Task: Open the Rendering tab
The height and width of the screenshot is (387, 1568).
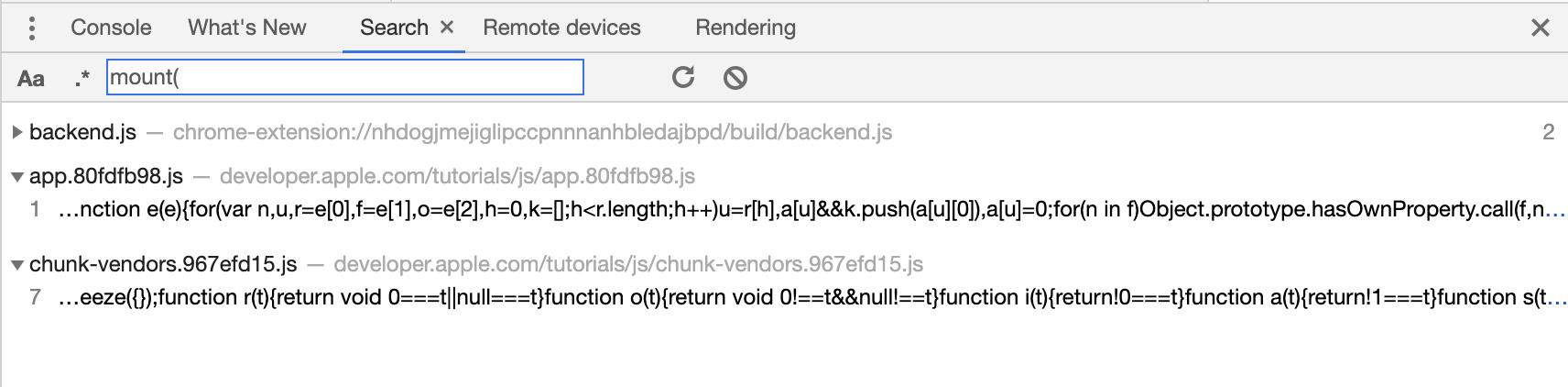Action: (745, 28)
